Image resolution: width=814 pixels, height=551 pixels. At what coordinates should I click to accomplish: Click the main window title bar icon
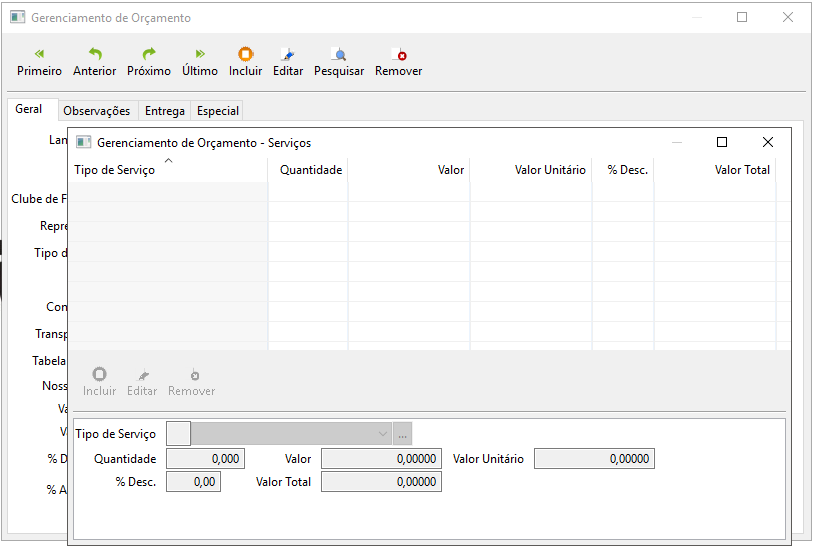tap(18, 17)
